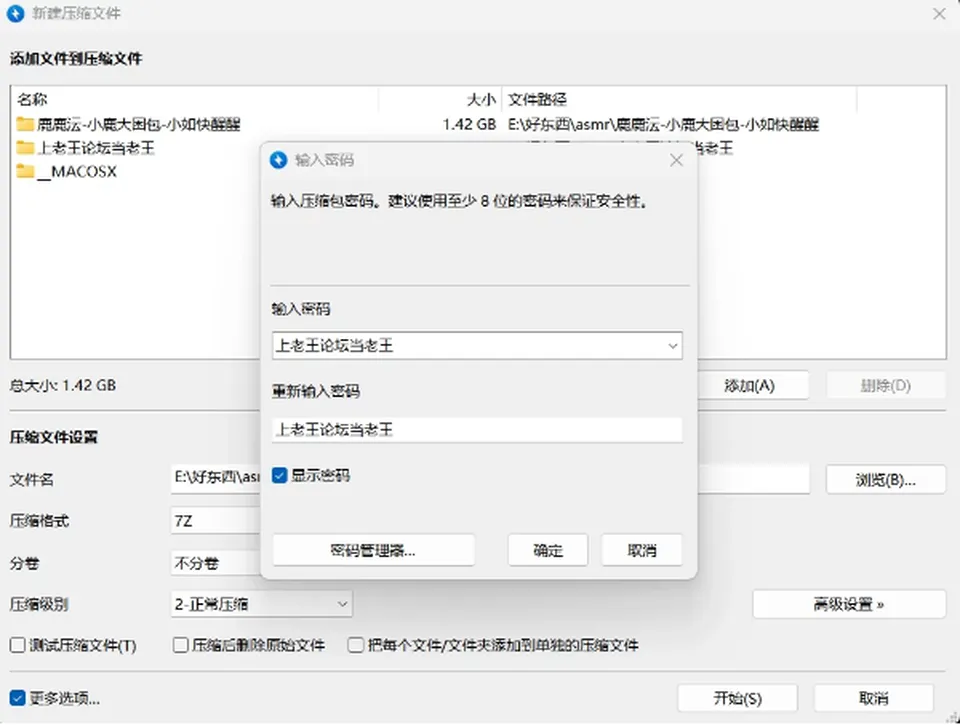This screenshot has width=960, height=725.
Task: Select the 鹿鹿沄-小鹿大团包-小如快醒醒 folder name in the list
Action: pos(139,124)
